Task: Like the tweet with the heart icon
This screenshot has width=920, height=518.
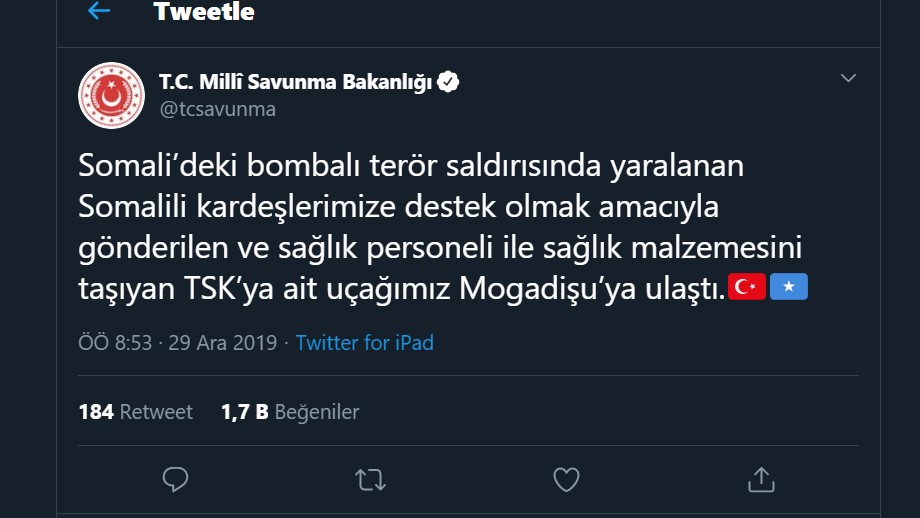Action: pyautogui.click(x=566, y=479)
